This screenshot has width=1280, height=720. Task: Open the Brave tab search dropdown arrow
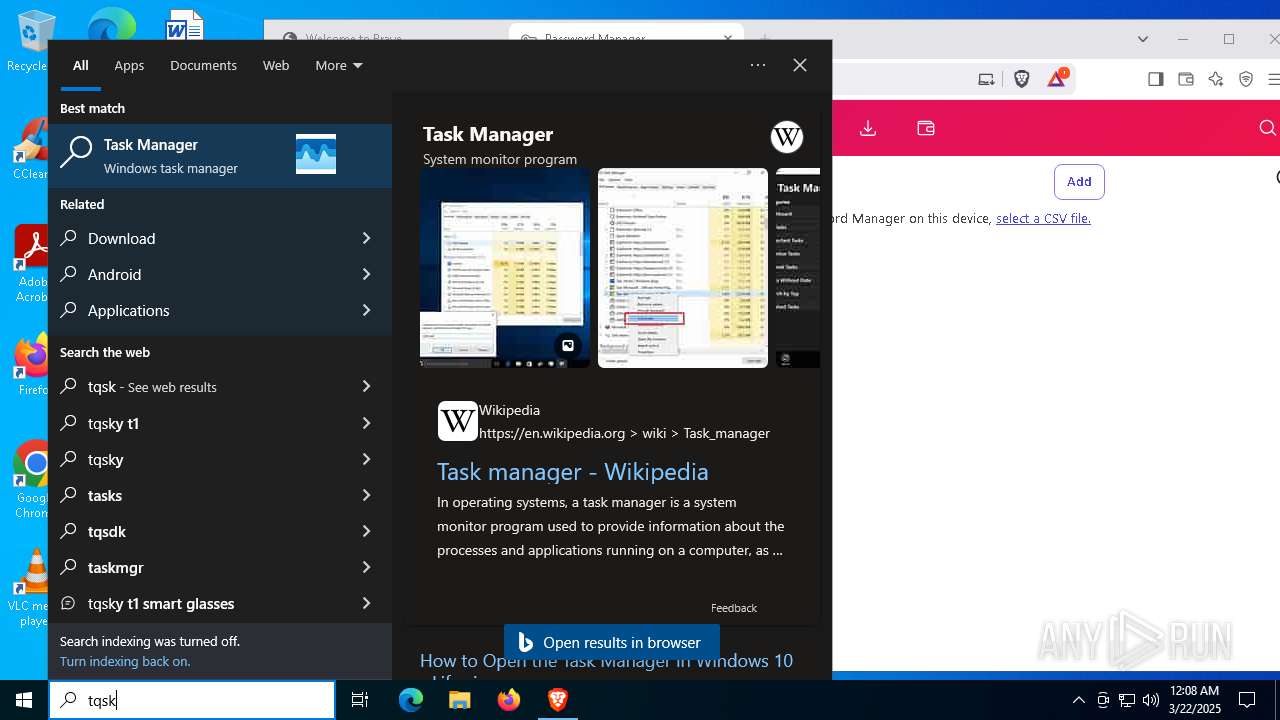point(1143,39)
